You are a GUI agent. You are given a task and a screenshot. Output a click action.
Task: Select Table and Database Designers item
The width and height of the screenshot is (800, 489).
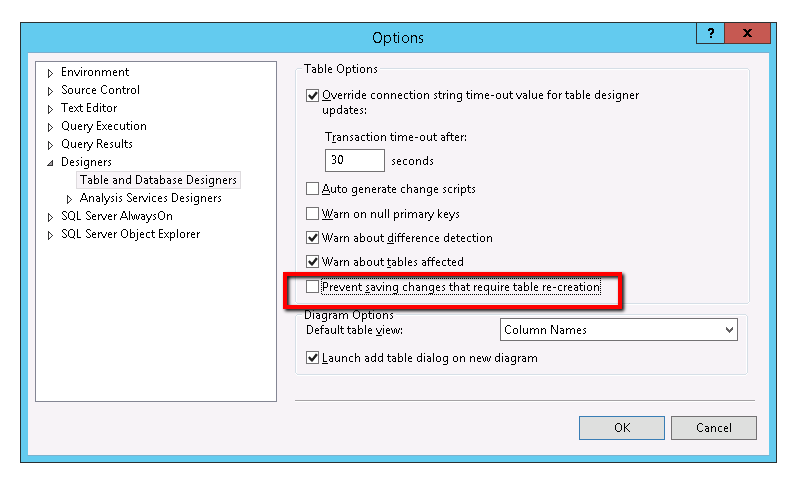[x=158, y=180]
